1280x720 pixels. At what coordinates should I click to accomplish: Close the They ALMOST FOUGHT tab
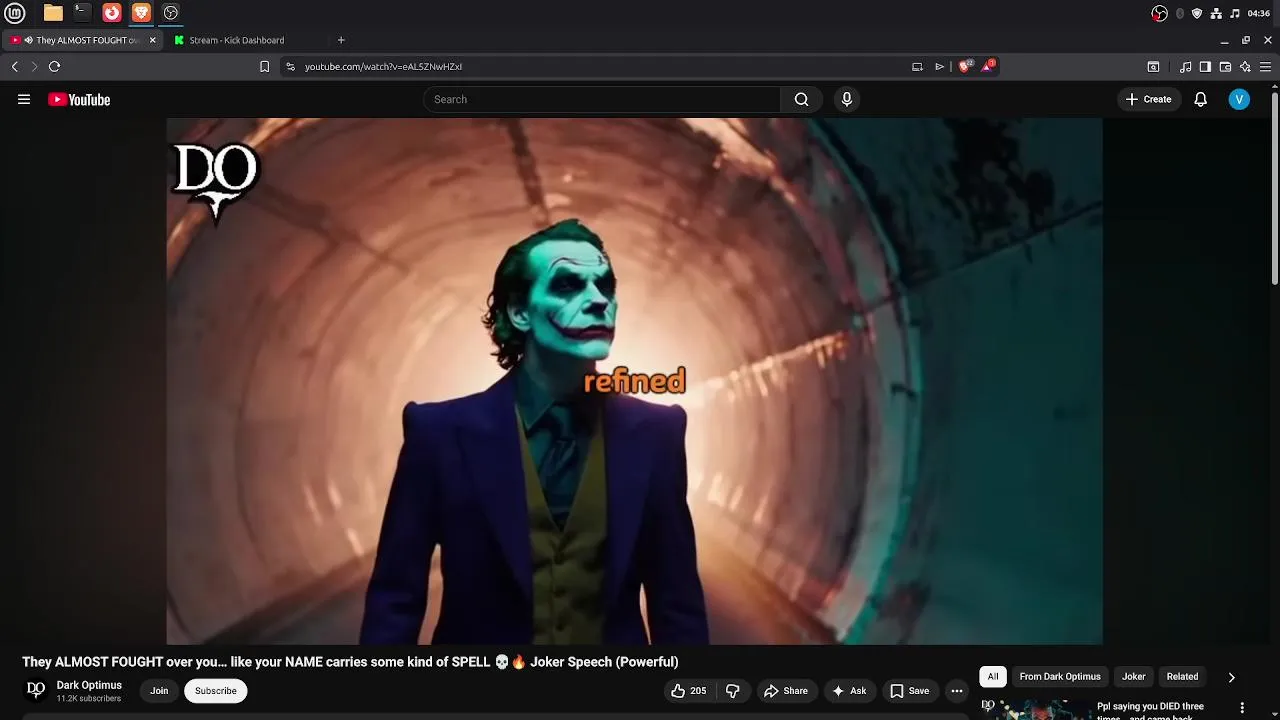coord(153,40)
